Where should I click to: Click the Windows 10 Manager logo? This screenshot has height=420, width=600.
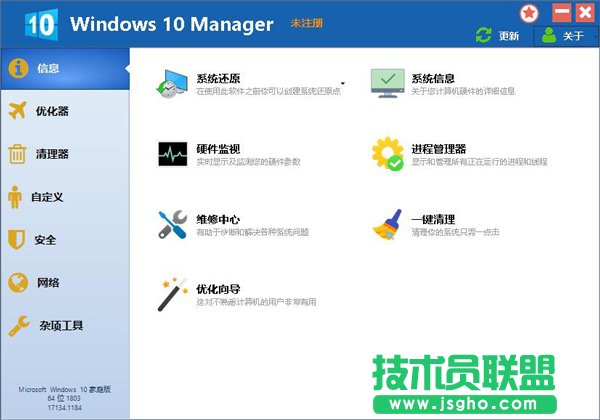click(x=41, y=24)
